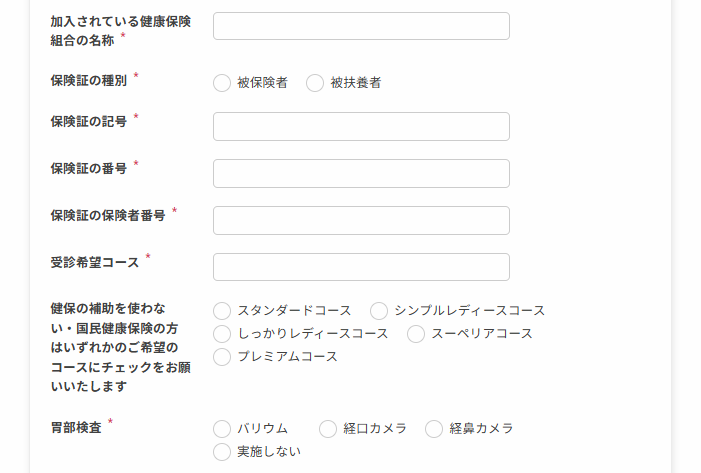Select the 被保険者 radio button
This screenshot has height=473, width=701.
click(x=222, y=83)
